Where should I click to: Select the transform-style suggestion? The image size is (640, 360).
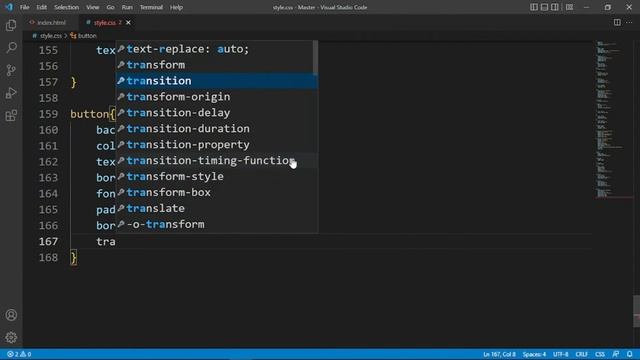217,176
